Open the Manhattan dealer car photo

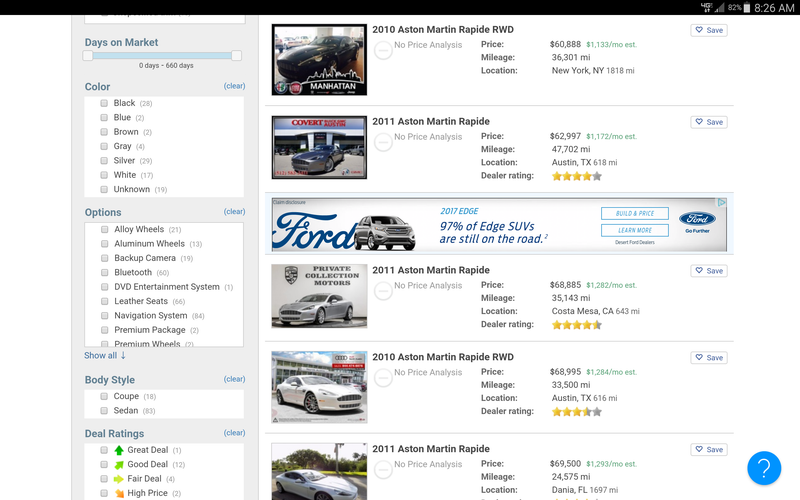[319, 60]
